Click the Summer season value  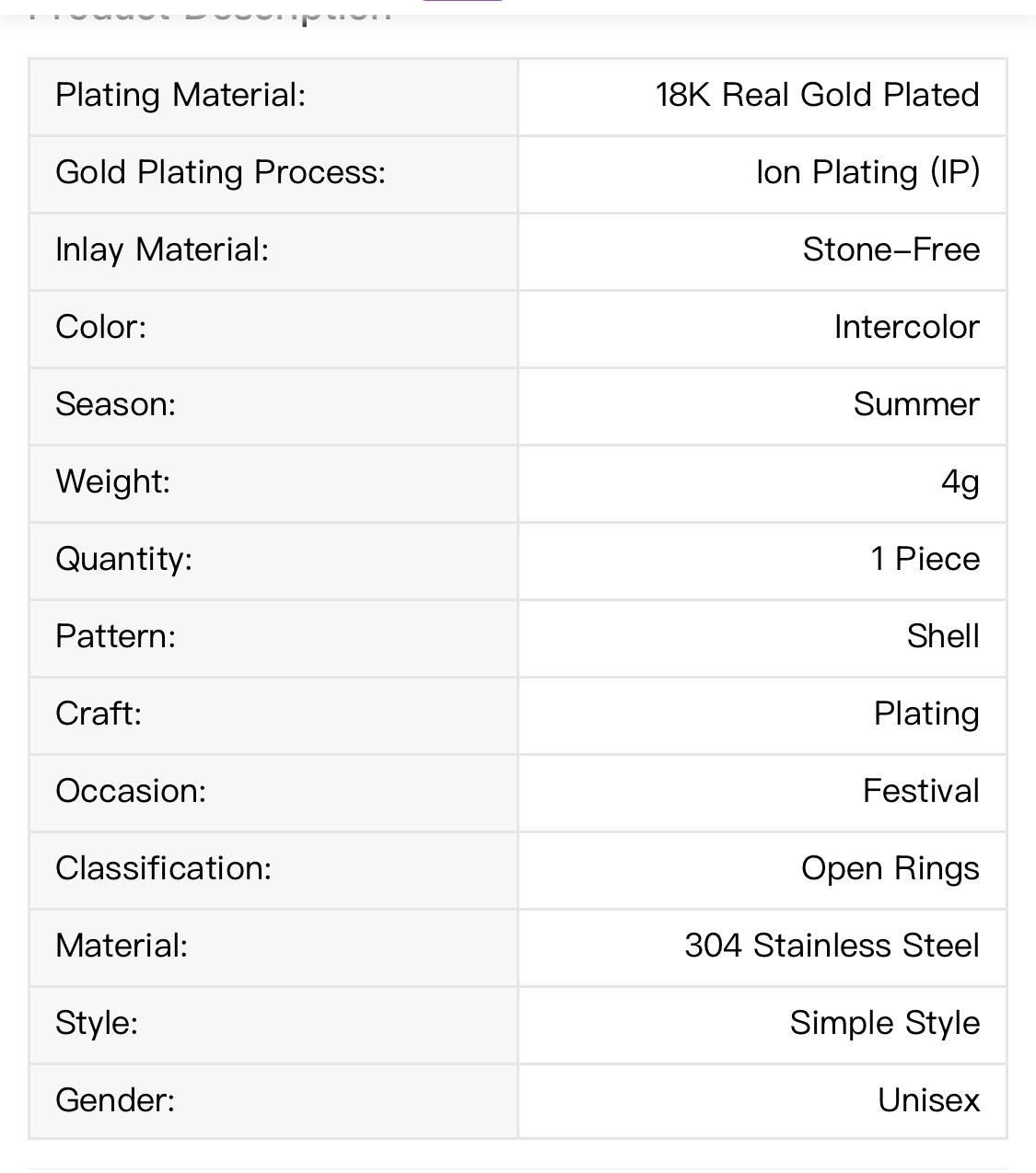tap(916, 404)
